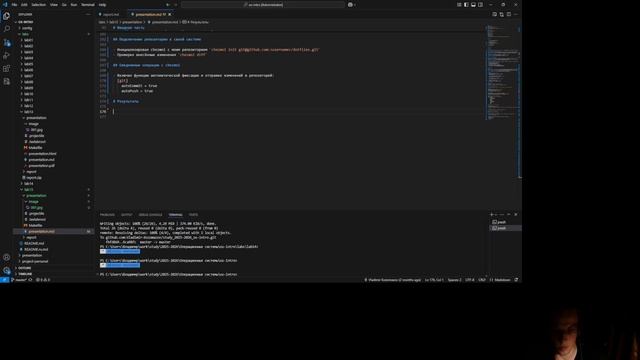640x360 pixels.
Task: Open the File menu
Action: pos(14,4)
